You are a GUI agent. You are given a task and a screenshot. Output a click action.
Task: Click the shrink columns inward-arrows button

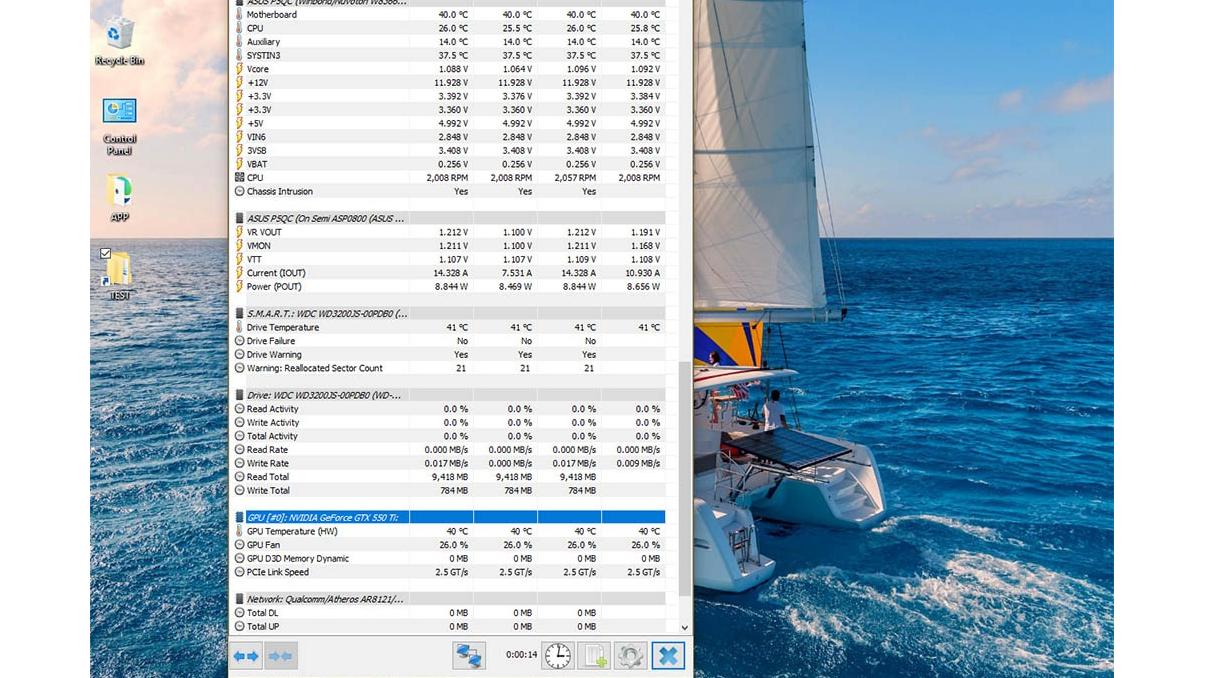(x=281, y=656)
